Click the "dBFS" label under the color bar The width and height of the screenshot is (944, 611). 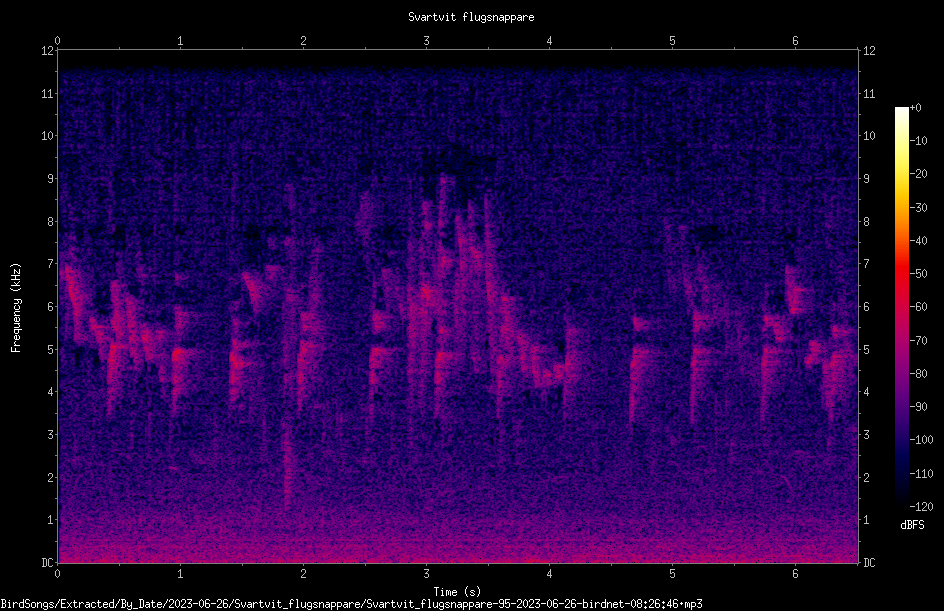(912, 525)
